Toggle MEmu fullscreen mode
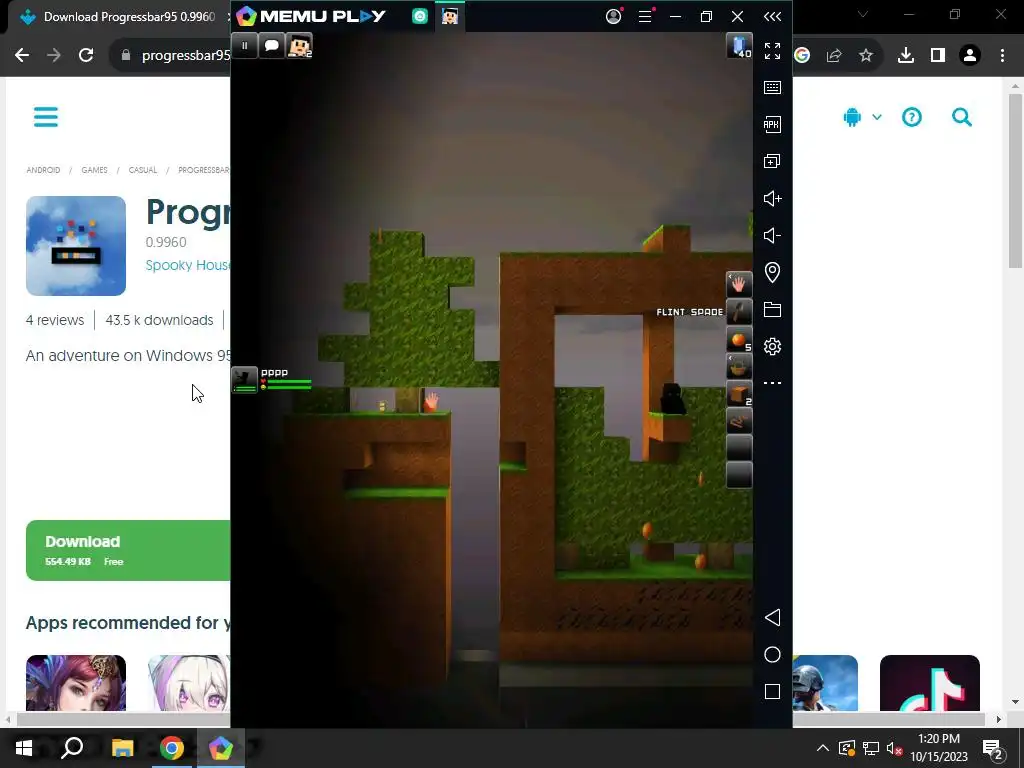The height and width of the screenshot is (768, 1024). point(772,51)
